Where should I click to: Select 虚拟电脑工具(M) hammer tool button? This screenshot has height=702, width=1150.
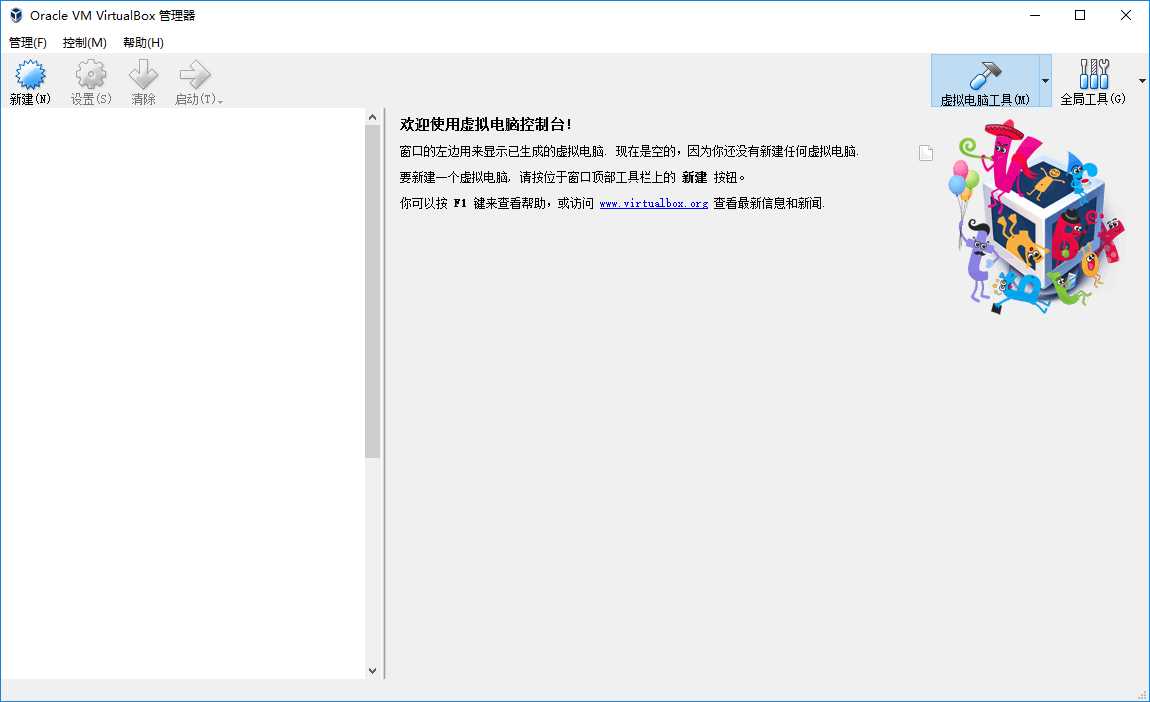tap(985, 81)
